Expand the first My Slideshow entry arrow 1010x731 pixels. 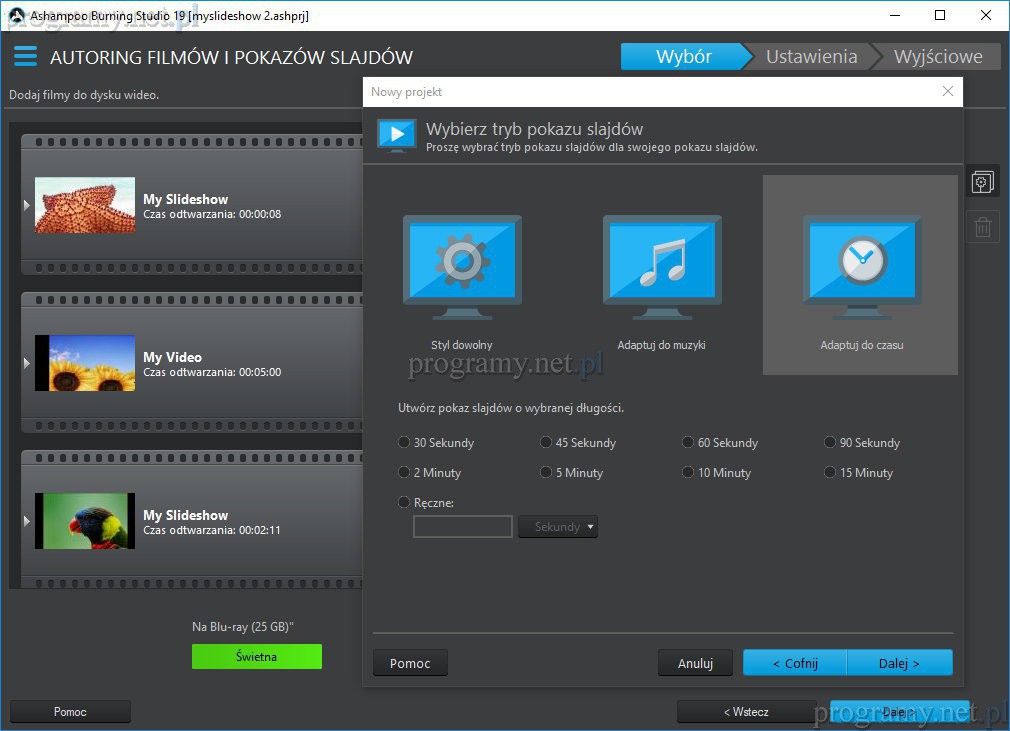pos(27,205)
